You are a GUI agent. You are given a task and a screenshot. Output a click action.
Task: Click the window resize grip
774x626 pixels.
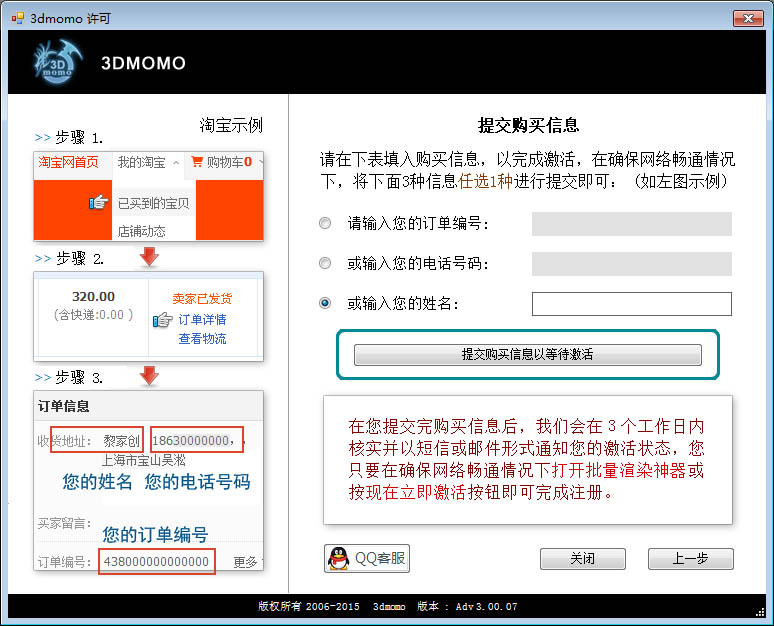(x=761, y=612)
